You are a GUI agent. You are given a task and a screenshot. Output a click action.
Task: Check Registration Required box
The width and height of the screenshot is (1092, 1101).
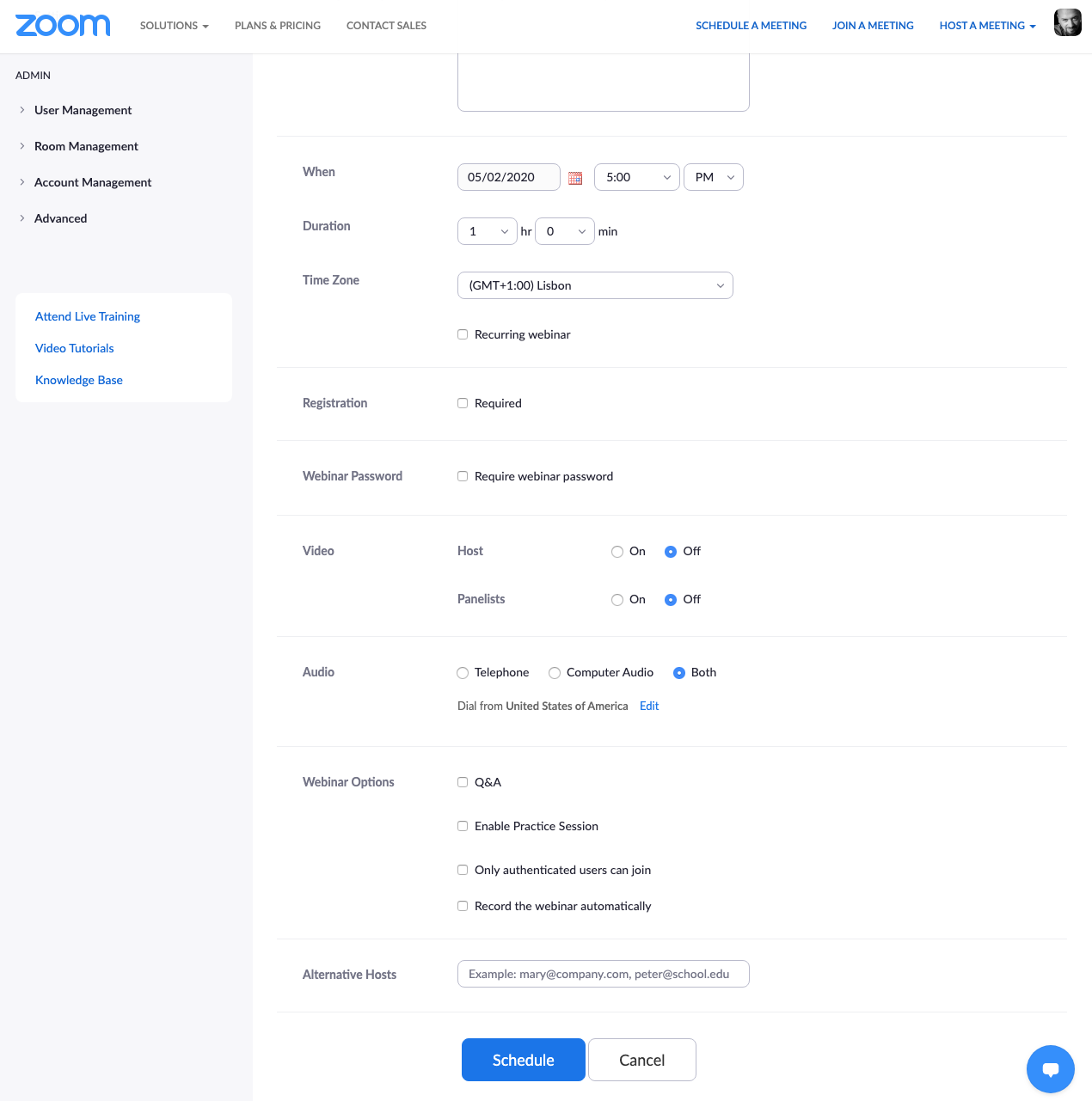click(463, 403)
